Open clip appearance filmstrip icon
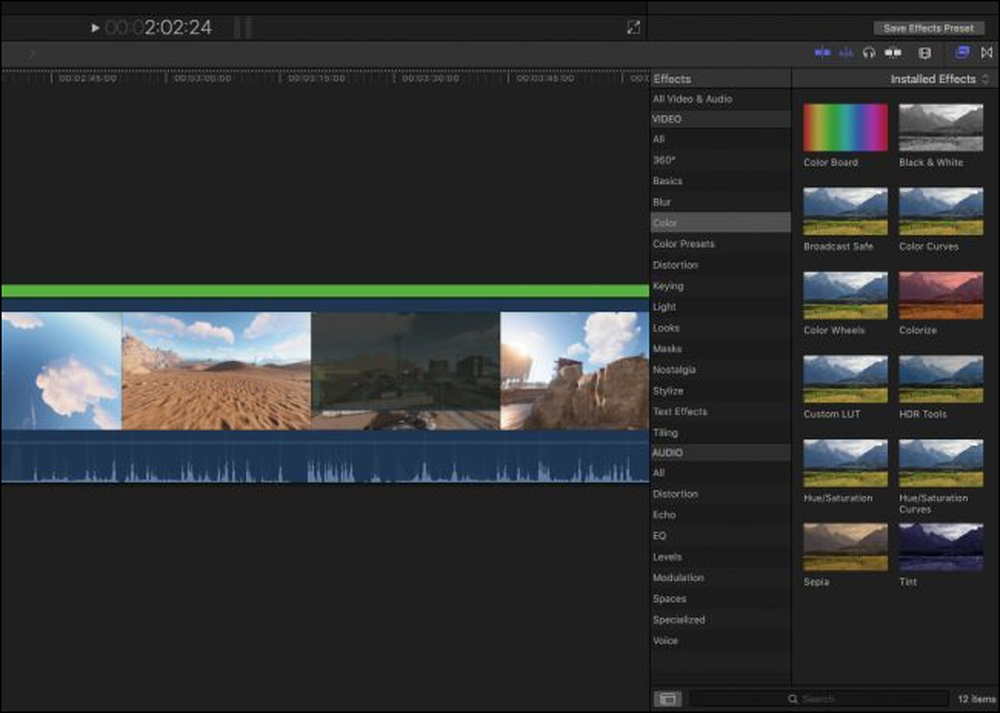The width and height of the screenshot is (1000, 713). pyautogui.click(x=925, y=53)
